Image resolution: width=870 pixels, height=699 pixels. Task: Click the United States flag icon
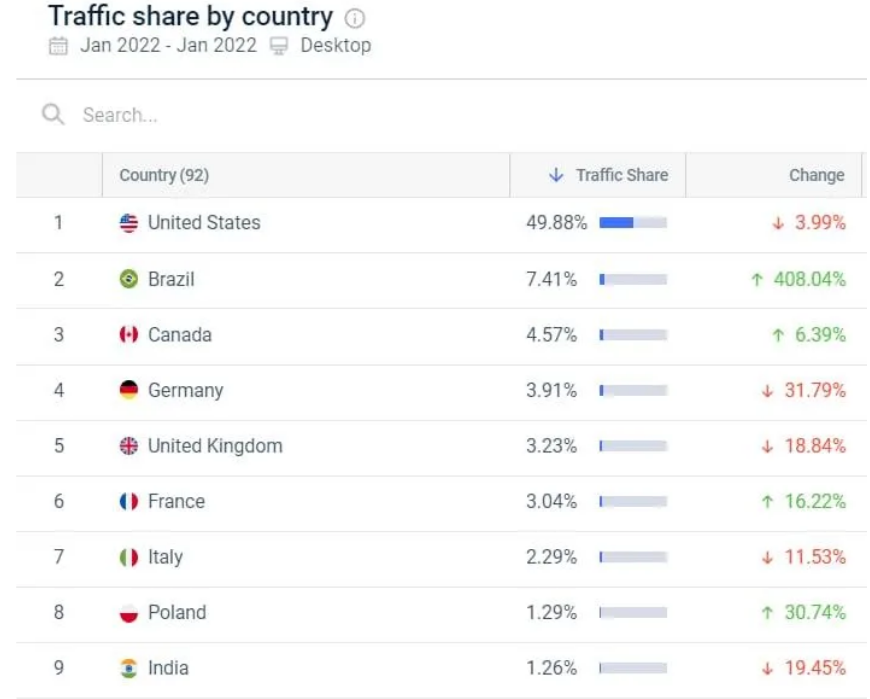[129, 223]
